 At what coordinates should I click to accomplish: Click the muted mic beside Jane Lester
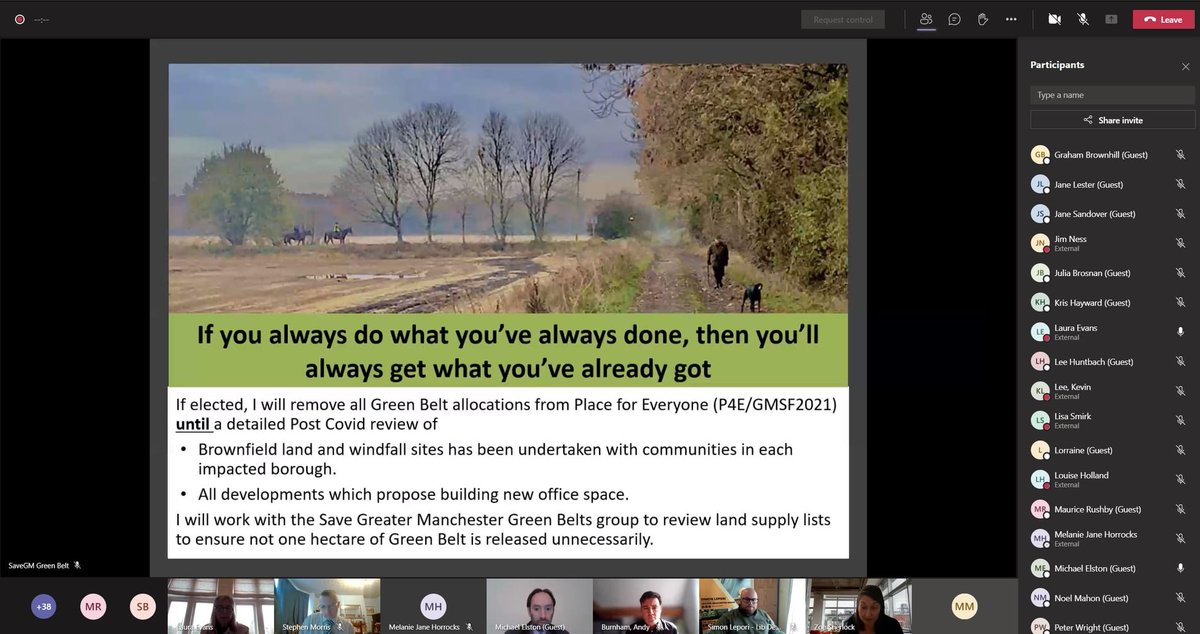[x=1180, y=185]
